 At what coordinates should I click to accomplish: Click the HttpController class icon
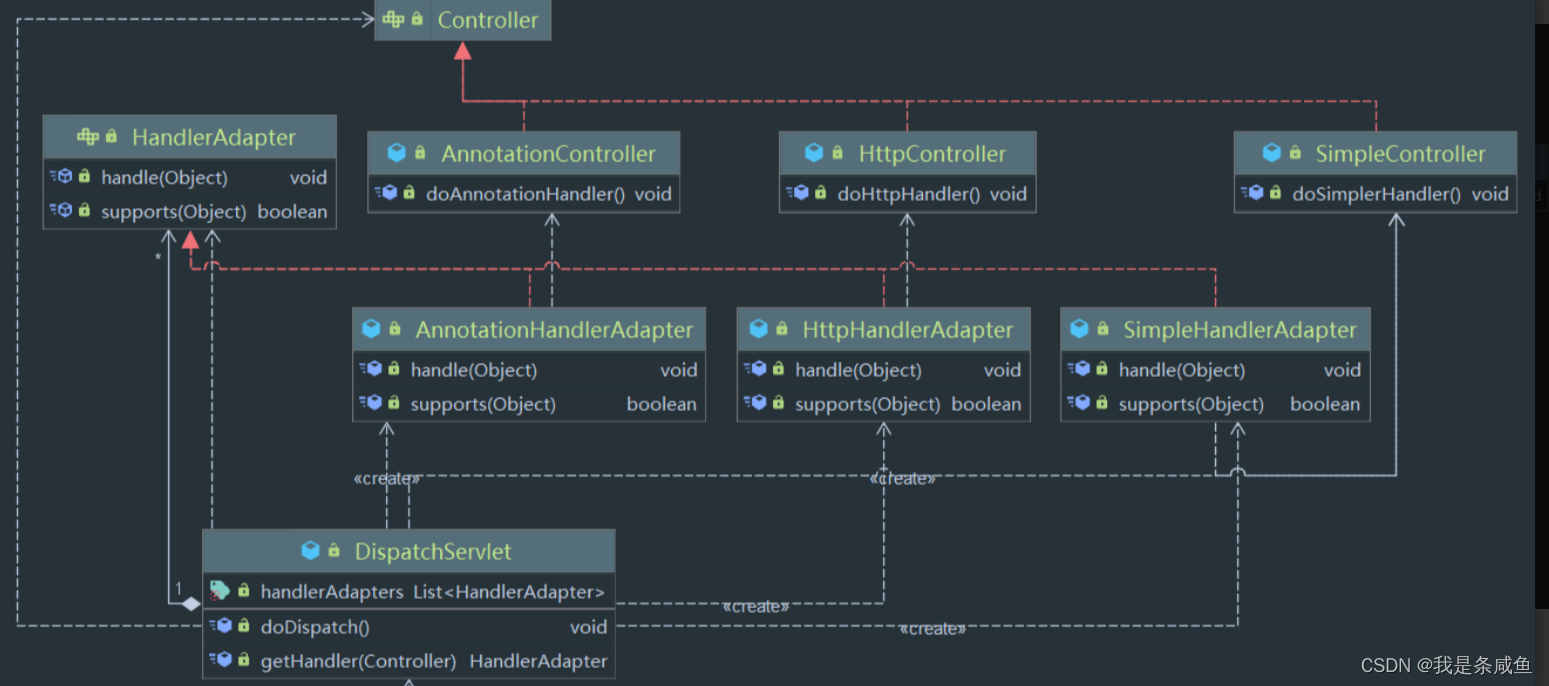pyautogui.click(x=814, y=153)
